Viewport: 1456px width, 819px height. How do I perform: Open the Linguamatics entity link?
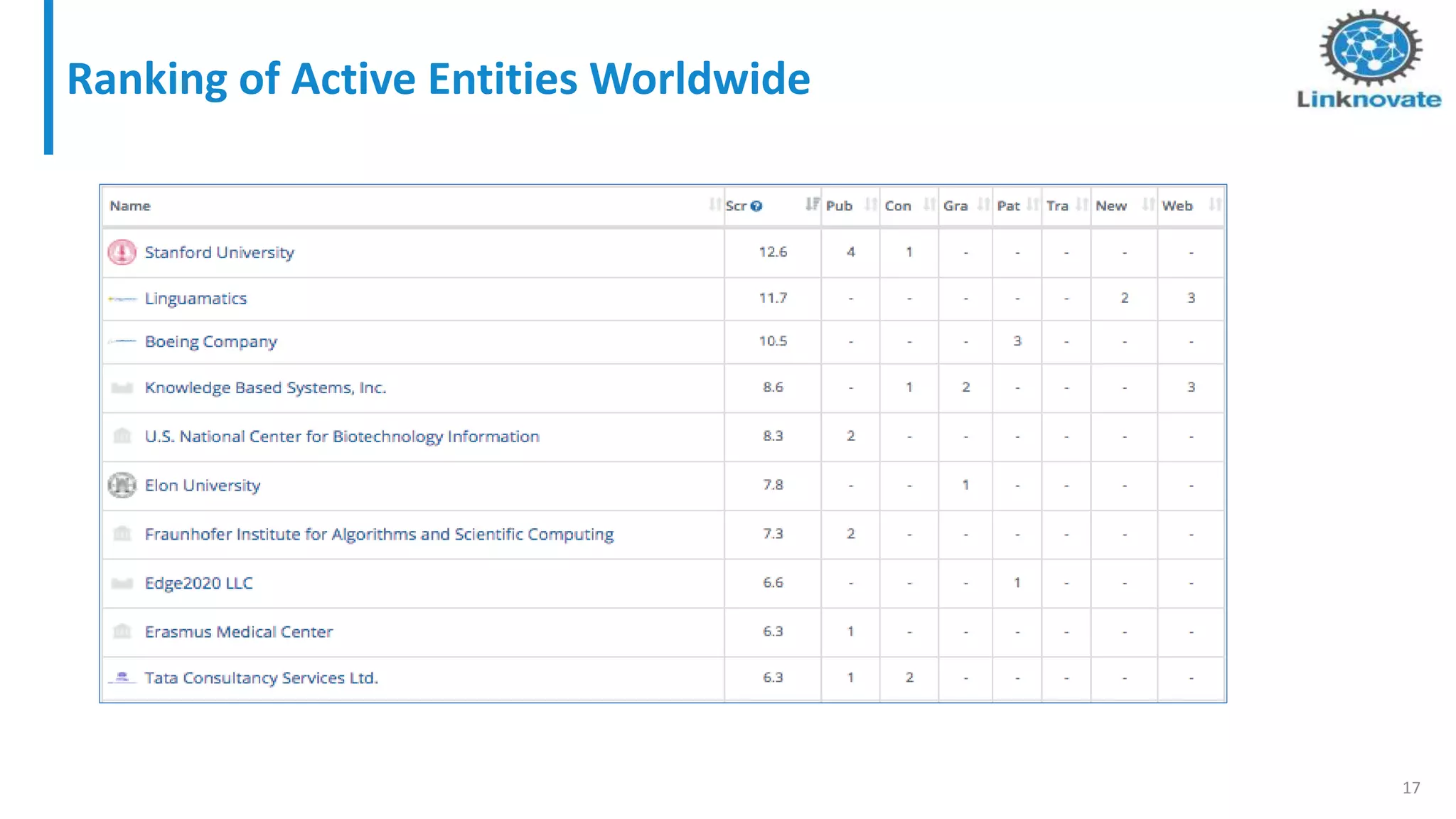196,299
